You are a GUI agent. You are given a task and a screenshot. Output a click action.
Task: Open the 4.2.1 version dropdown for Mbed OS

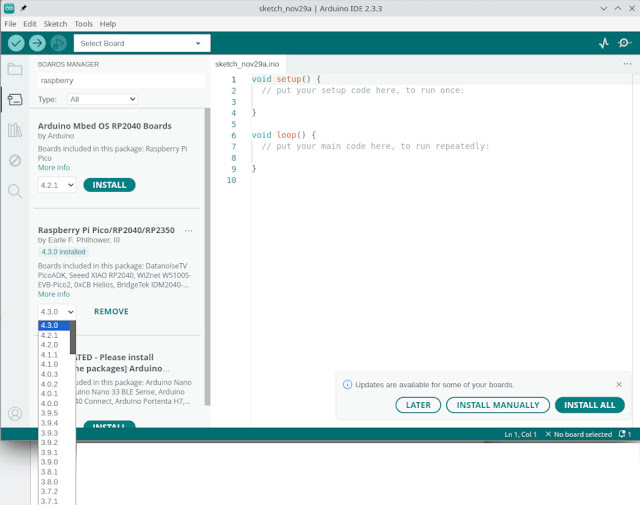[x=57, y=185]
